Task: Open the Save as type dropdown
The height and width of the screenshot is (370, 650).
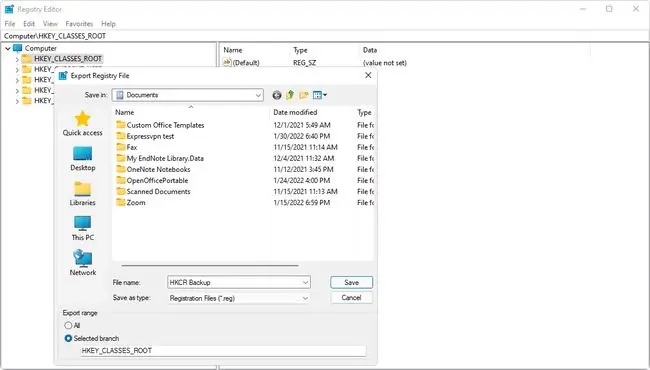Action: [x=239, y=298]
